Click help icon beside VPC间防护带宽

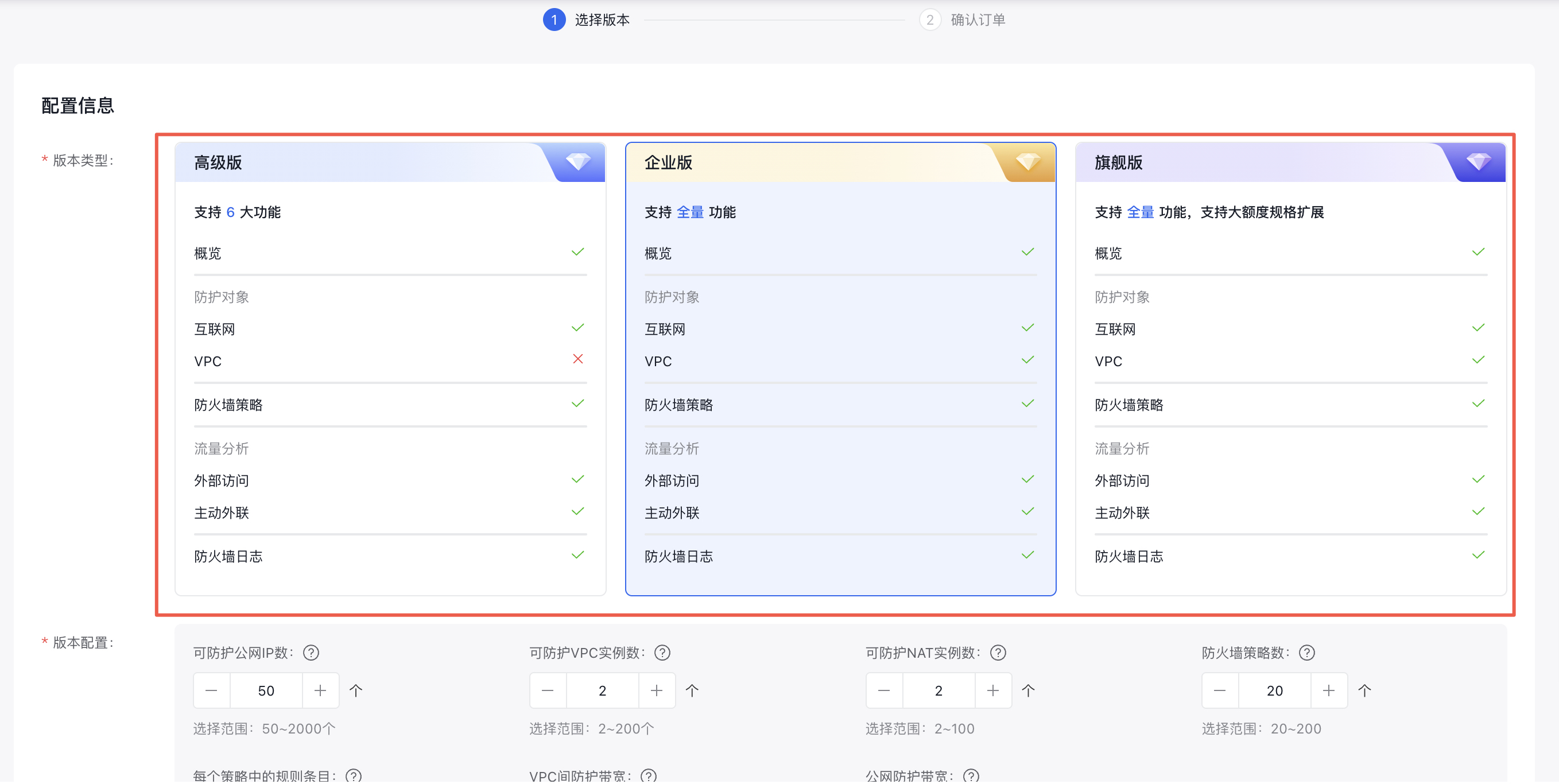pyautogui.click(x=648, y=775)
